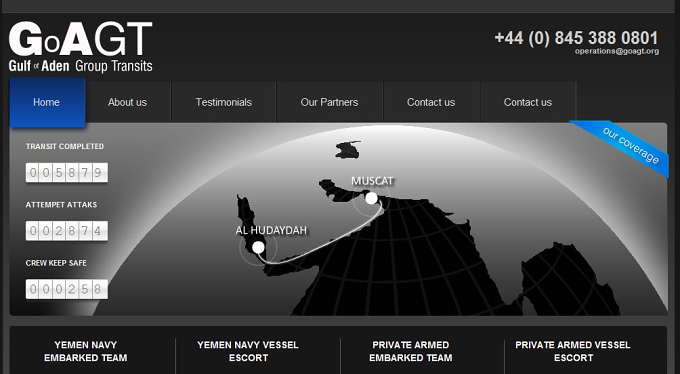The width and height of the screenshot is (680, 374).
Task: Open Yemen Navy Embarked Team service
Action: (x=85, y=351)
